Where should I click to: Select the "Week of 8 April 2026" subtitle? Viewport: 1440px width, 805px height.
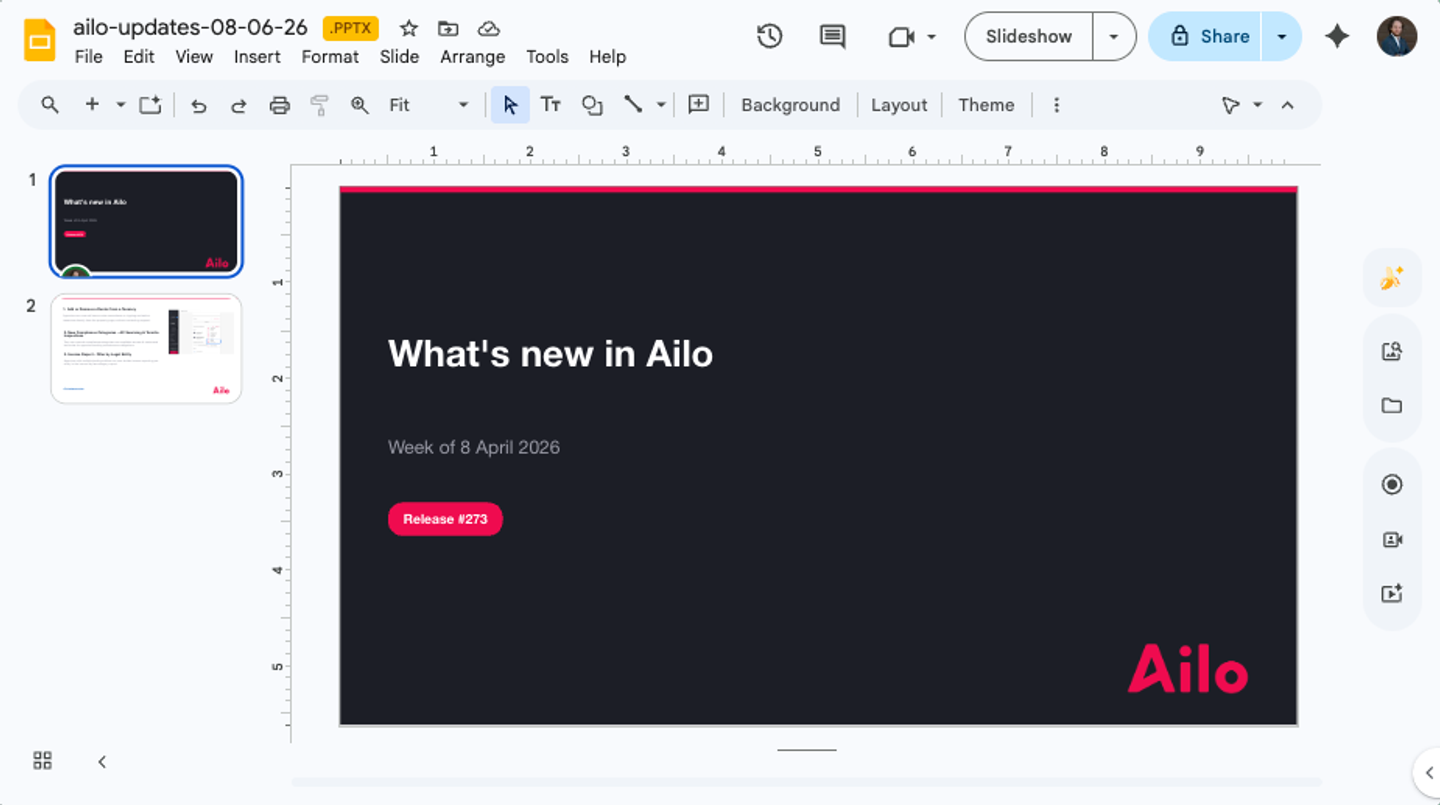pos(474,447)
